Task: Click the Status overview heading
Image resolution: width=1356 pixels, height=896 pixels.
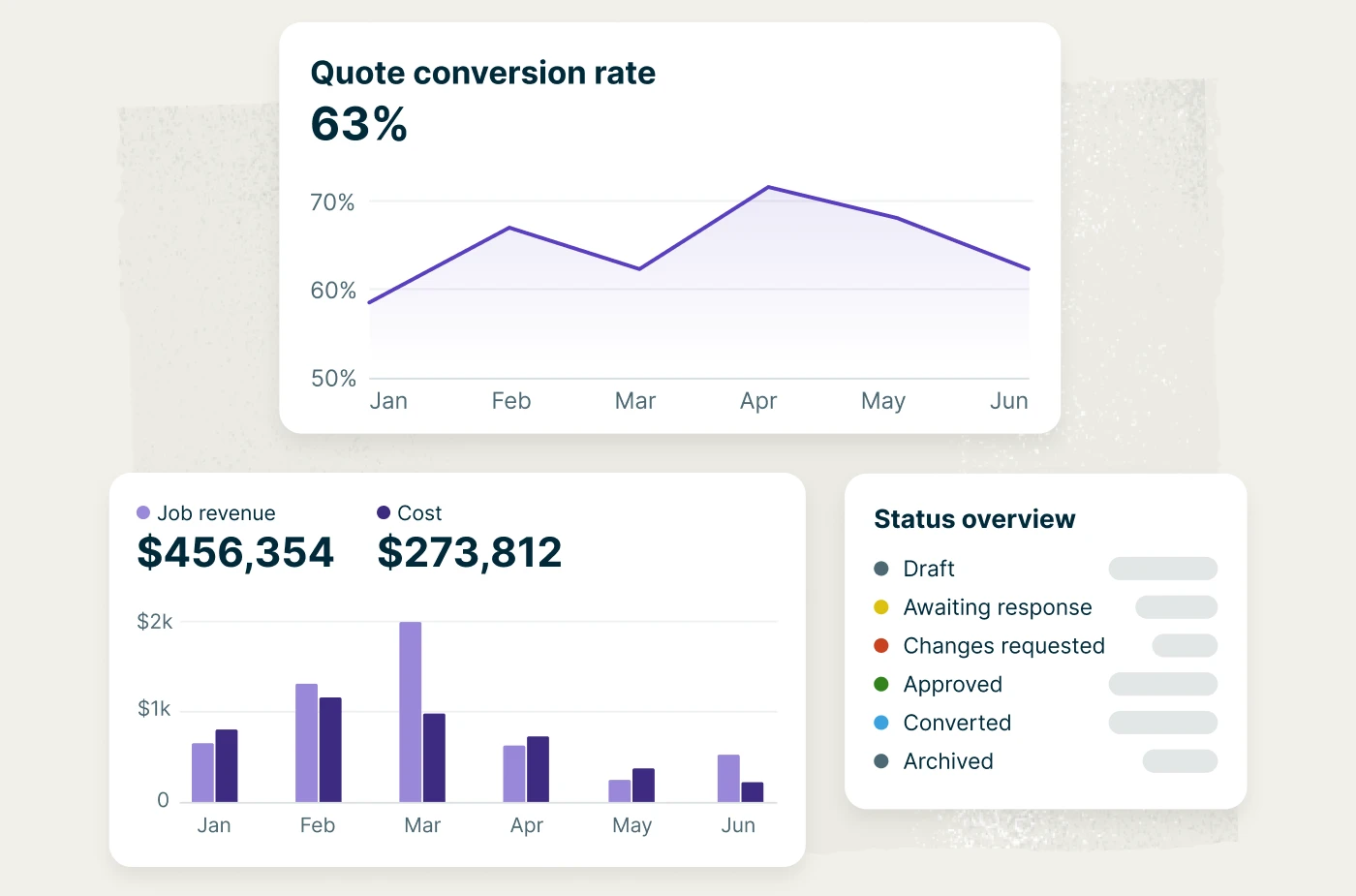Action: point(974,519)
